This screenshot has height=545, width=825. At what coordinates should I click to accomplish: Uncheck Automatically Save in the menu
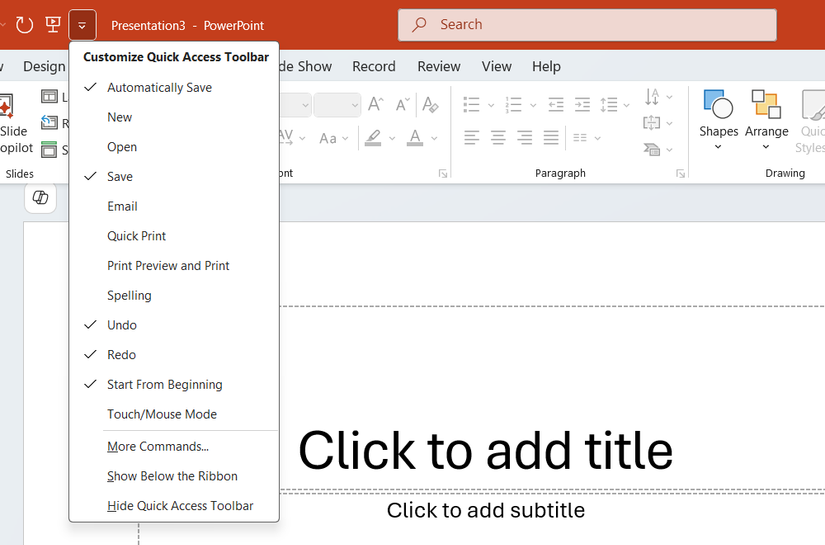[x=160, y=88]
